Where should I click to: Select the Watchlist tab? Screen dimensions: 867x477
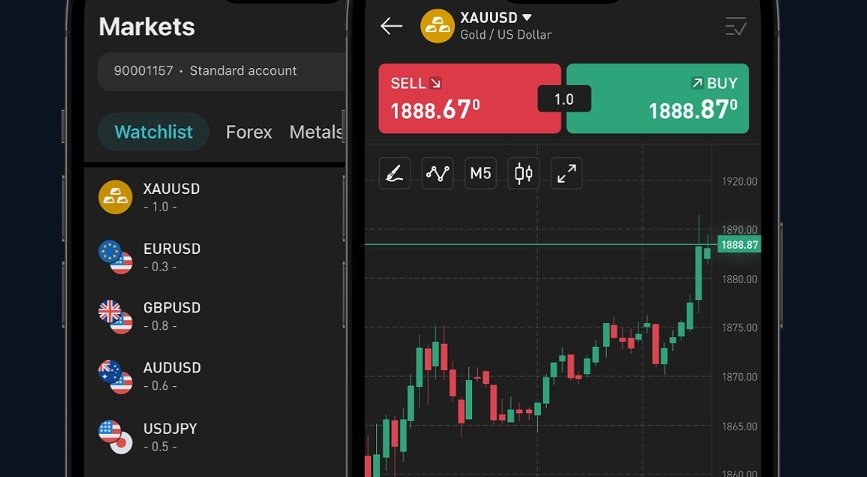click(154, 132)
